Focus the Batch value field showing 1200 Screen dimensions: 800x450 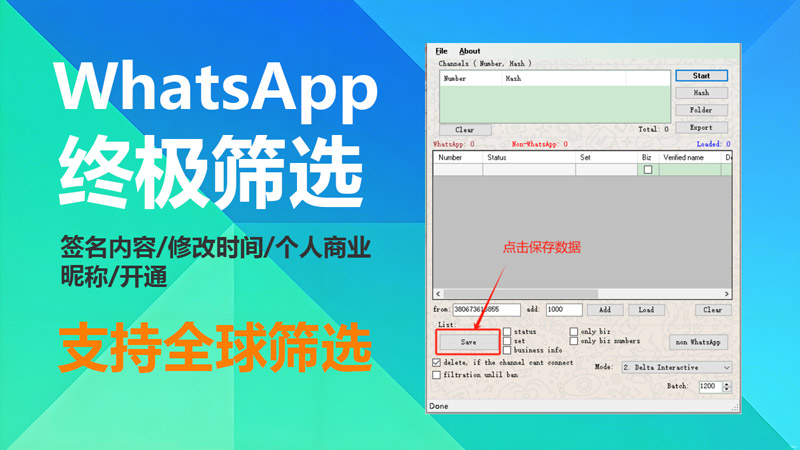pos(711,386)
